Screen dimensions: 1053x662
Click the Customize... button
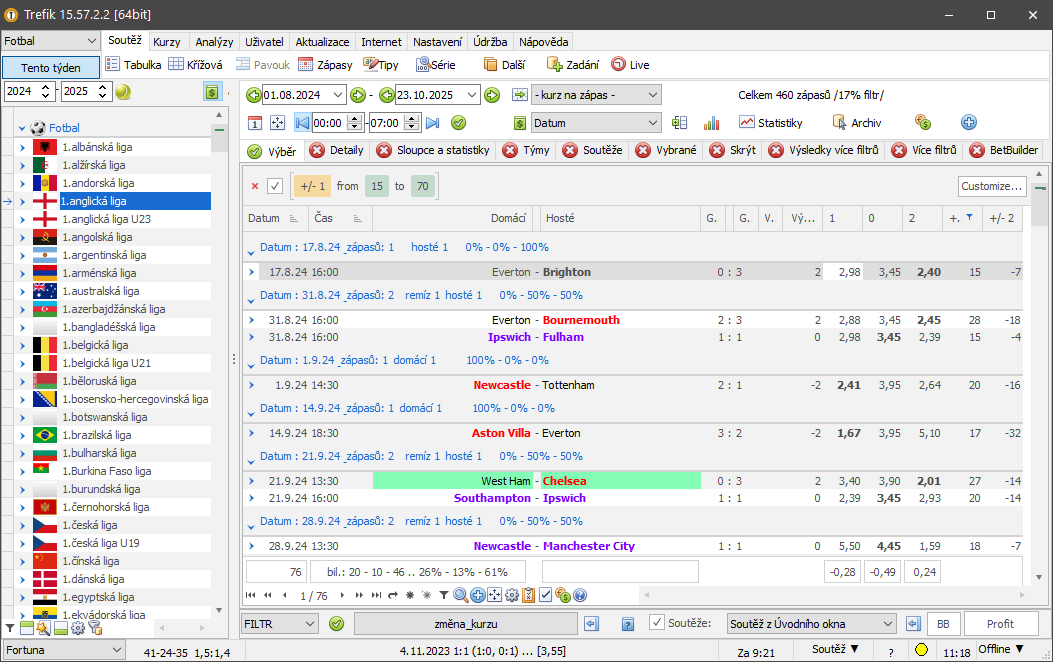point(991,186)
